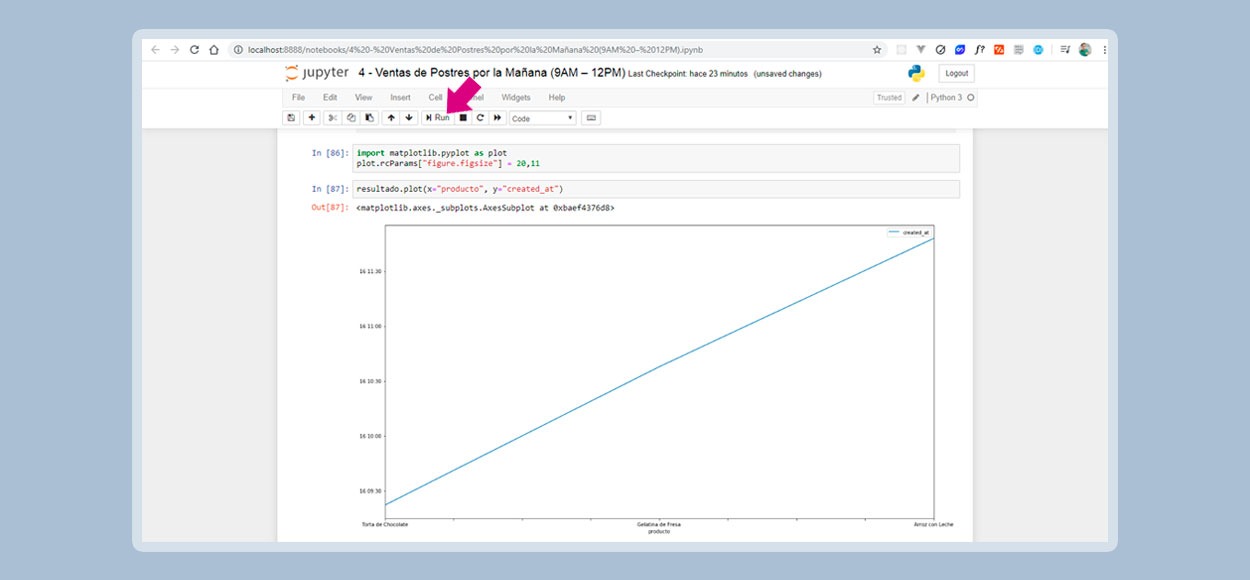The height and width of the screenshot is (580, 1250).
Task: Click the Jupyter logo
Action: point(316,73)
